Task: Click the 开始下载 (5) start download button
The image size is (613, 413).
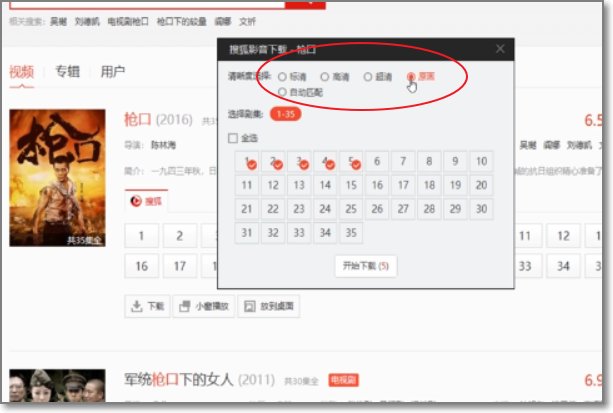Action: [366, 266]
